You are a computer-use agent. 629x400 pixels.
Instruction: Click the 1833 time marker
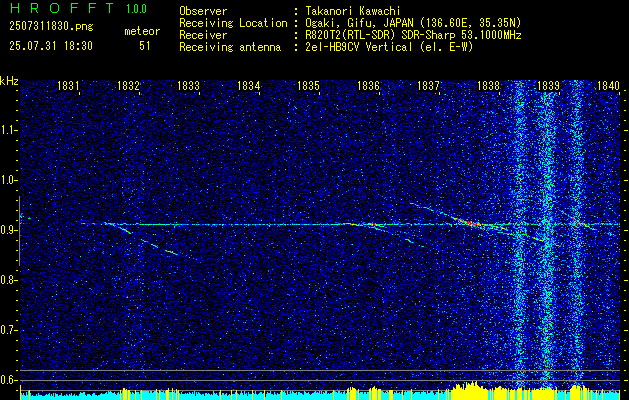189,86
